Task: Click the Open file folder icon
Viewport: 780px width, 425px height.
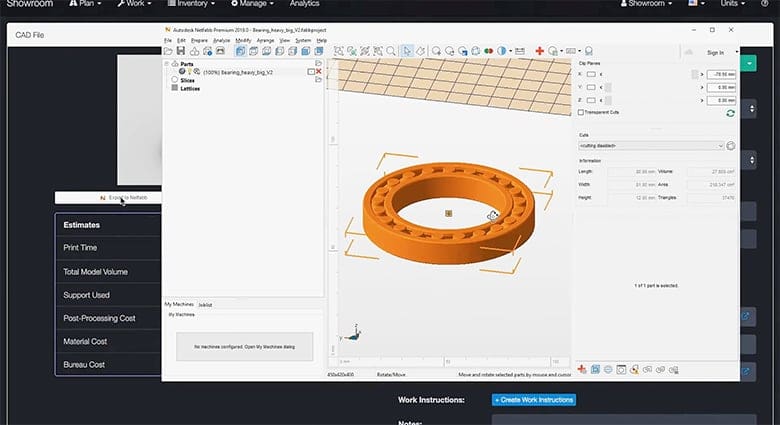Action: [x=168, y=51]
